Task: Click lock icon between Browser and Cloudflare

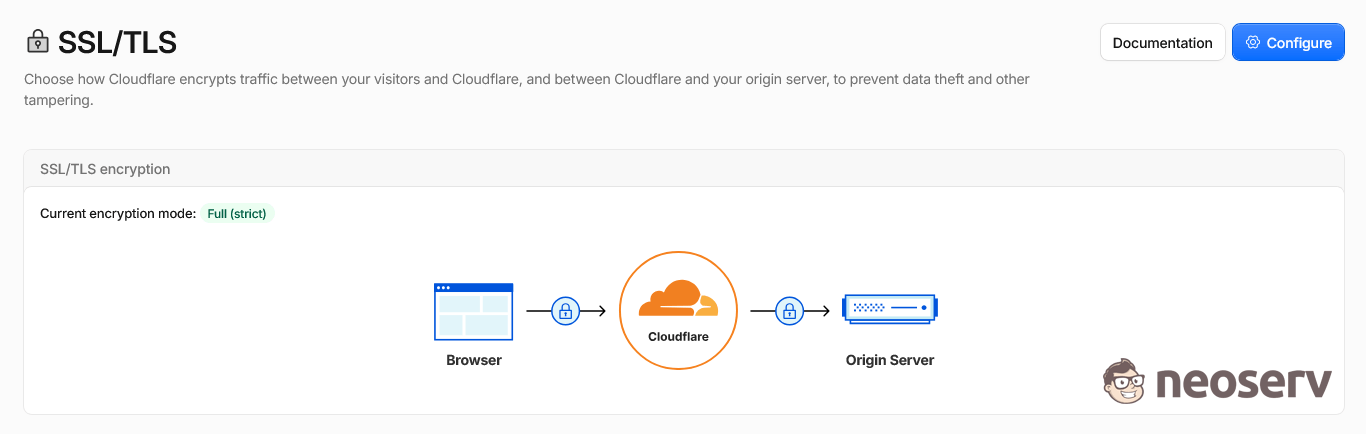Action: 565,311
